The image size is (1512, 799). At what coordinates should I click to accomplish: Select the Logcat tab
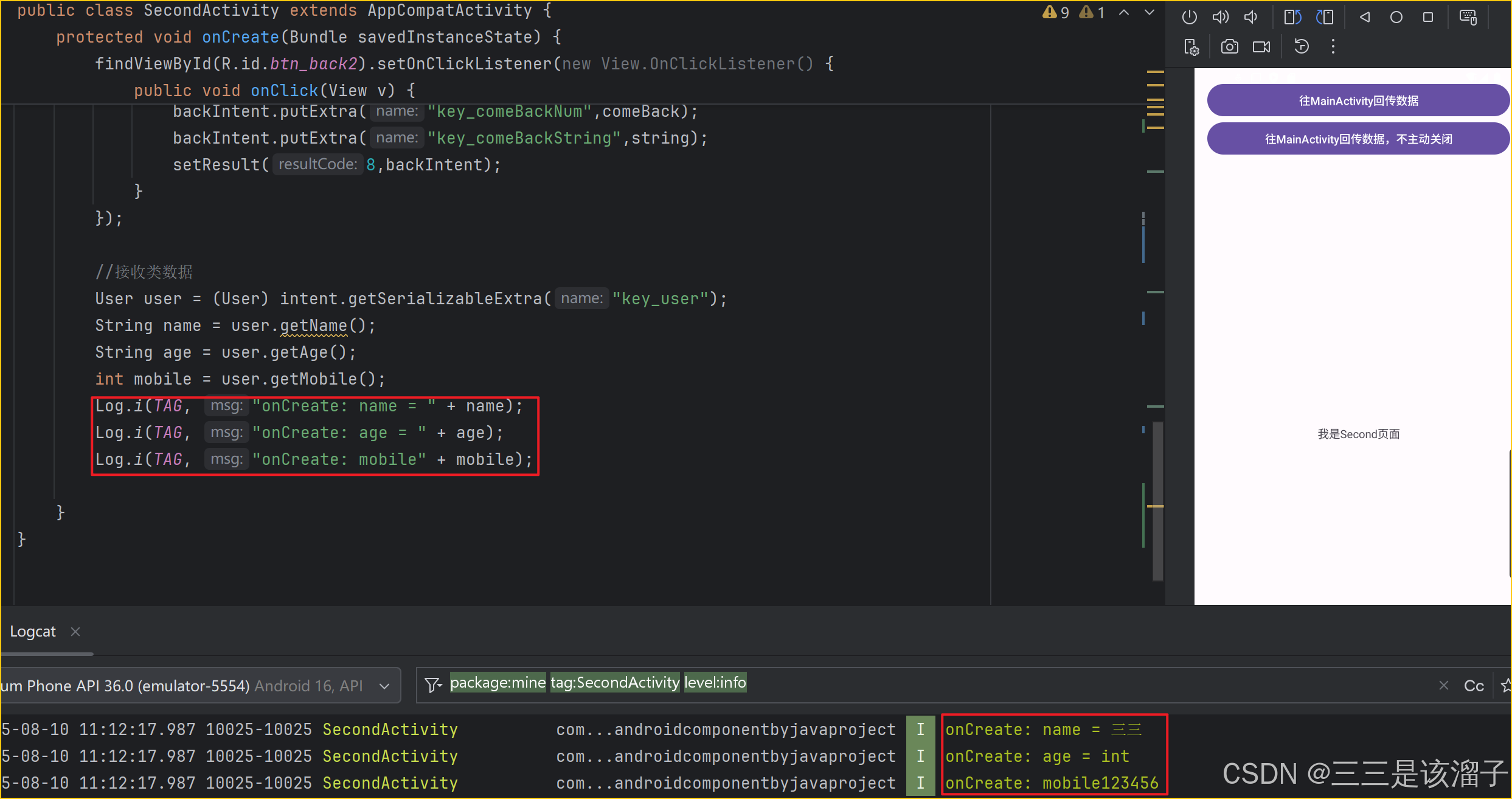(x=33, y=632)
